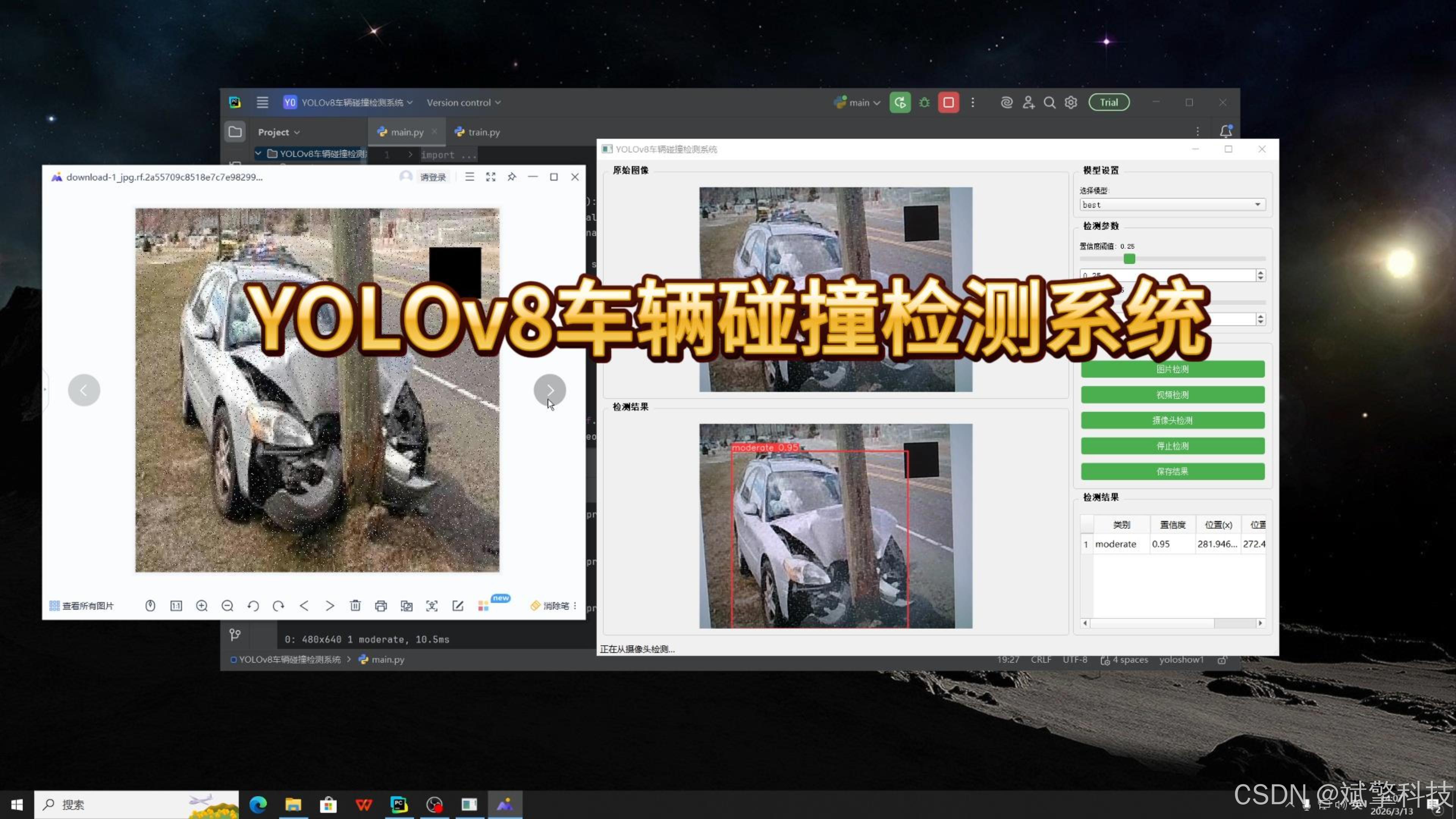Open PyCharm notifications bell
Image resolution: width=1456 pixels, height=819 pixels.
(x=1225, y=132)
